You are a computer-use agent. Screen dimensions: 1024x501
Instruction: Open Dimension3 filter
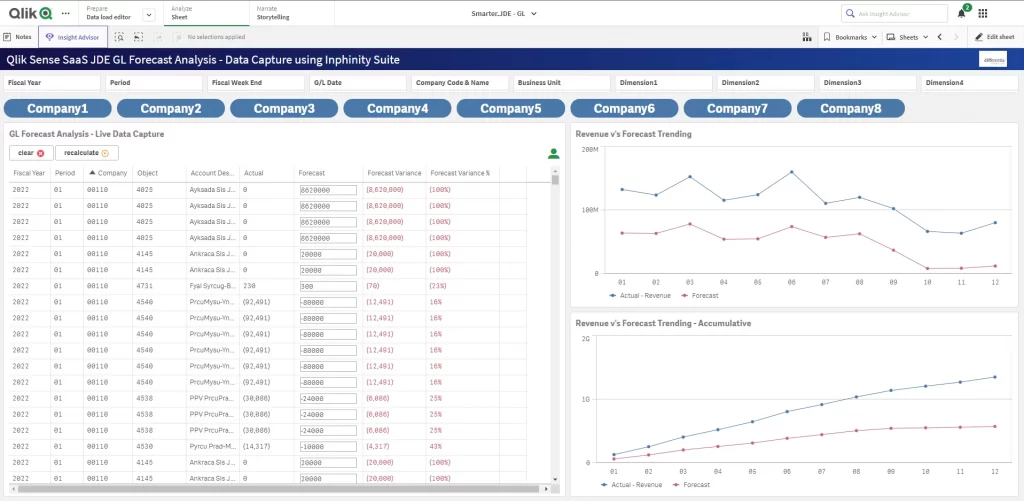click(x=867, y=83)
